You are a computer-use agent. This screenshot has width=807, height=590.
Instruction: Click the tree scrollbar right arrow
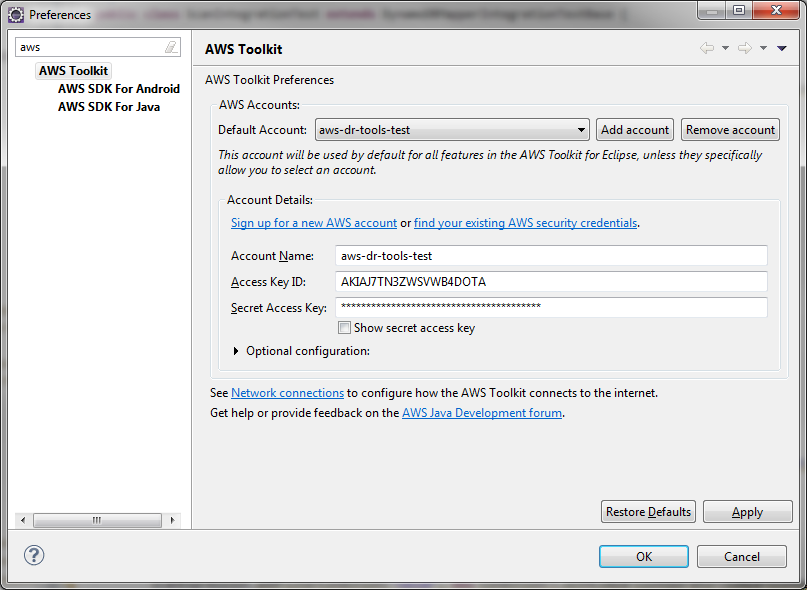[172, 520]
